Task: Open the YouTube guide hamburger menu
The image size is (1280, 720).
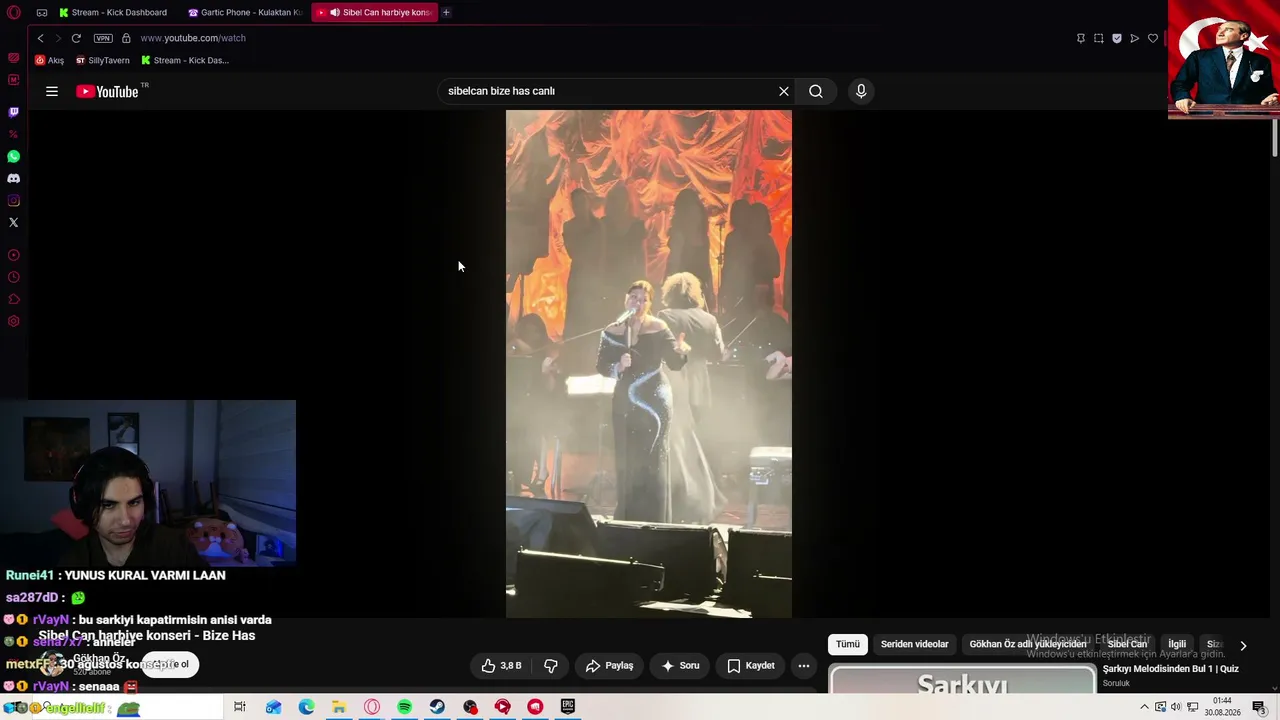Action: (52, 91)
